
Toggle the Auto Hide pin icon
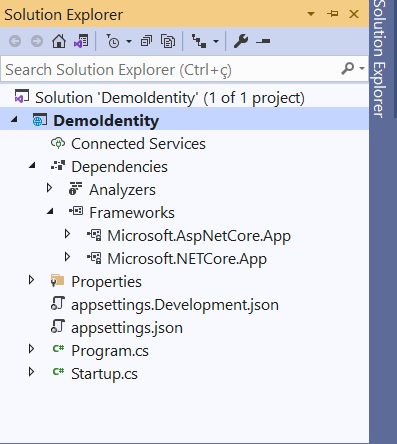[332, 14]
